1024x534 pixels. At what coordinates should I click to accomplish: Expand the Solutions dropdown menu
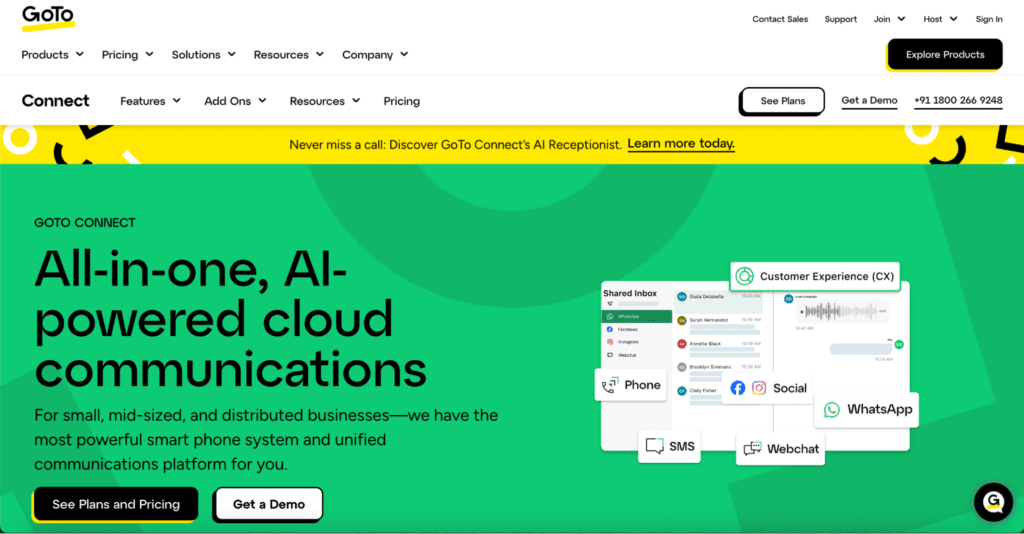[203, 55]
